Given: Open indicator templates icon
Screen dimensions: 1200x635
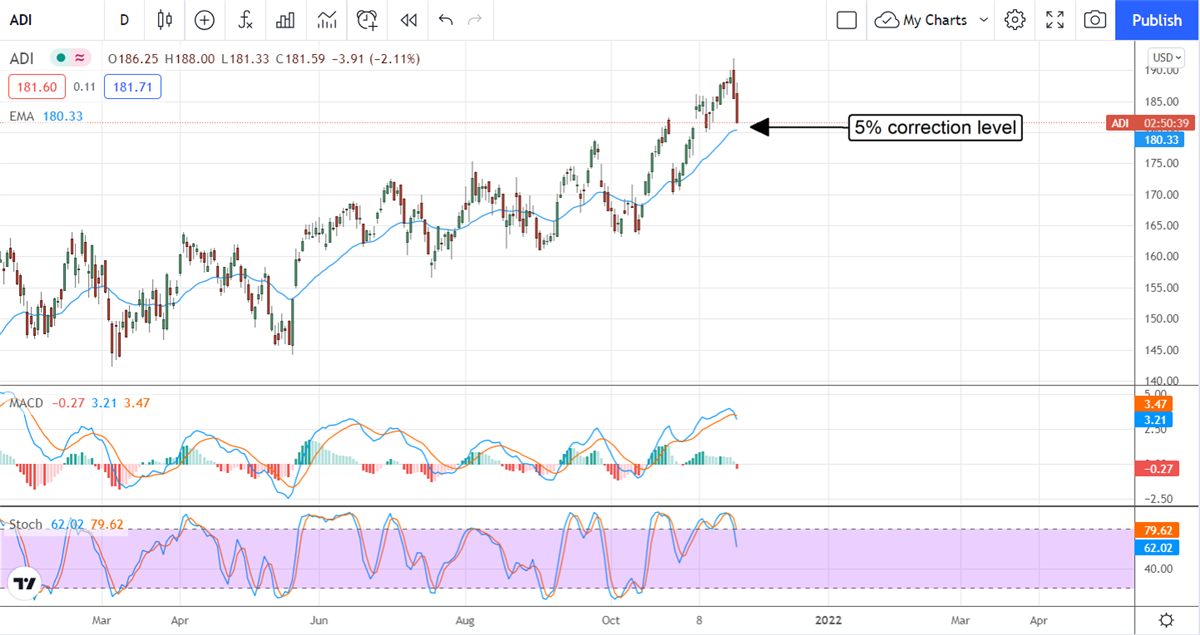Looking at the screenshot, I should [327, 19].
